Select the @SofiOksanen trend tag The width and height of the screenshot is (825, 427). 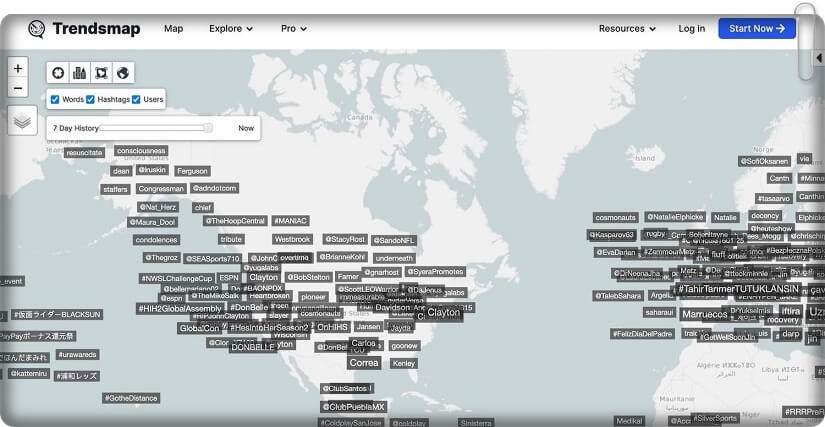coord(764,161)
